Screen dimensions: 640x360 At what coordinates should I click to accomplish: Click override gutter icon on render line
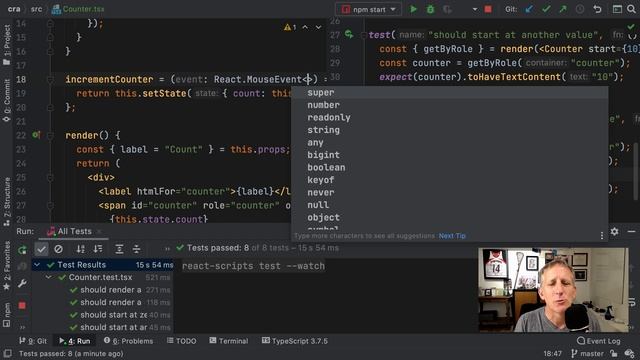click(x=36, y=135)
